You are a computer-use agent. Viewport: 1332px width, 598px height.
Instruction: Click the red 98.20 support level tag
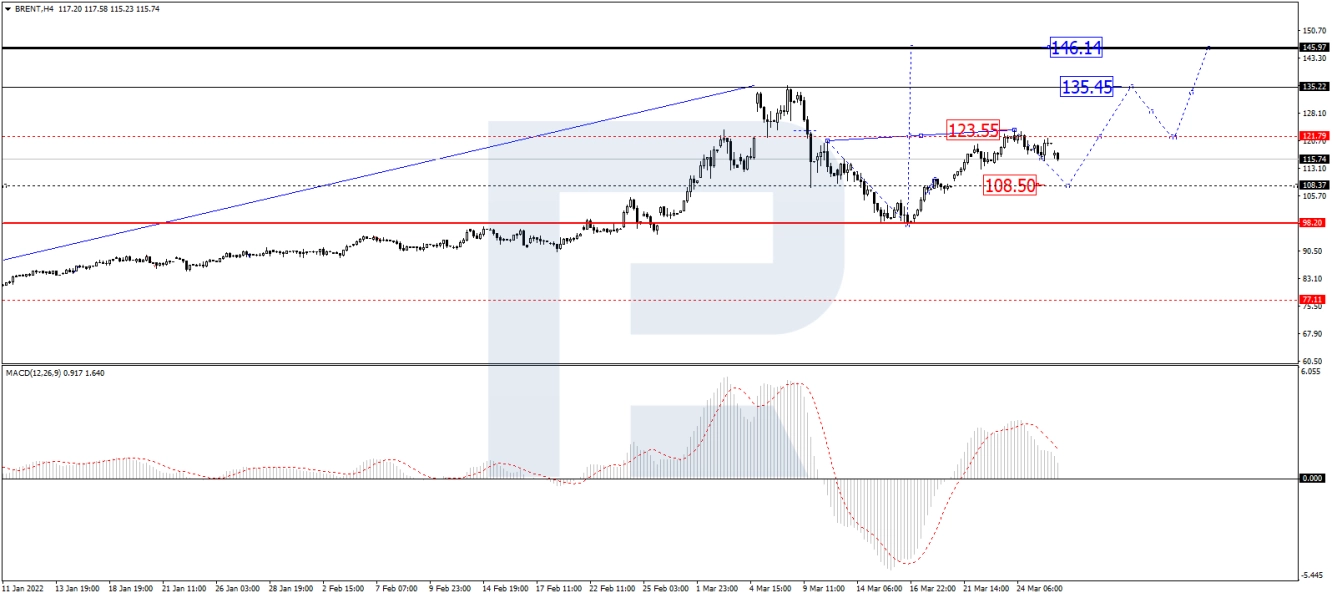click(1313, 223)
